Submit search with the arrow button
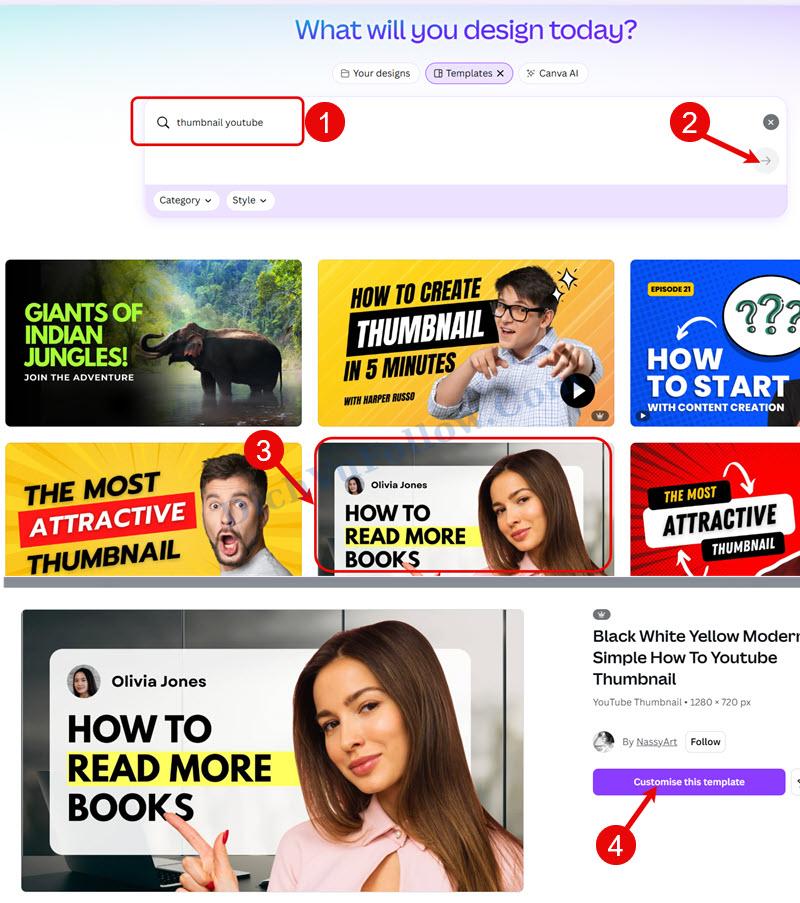This screenshot has width=800, height=903. point(766,161)
